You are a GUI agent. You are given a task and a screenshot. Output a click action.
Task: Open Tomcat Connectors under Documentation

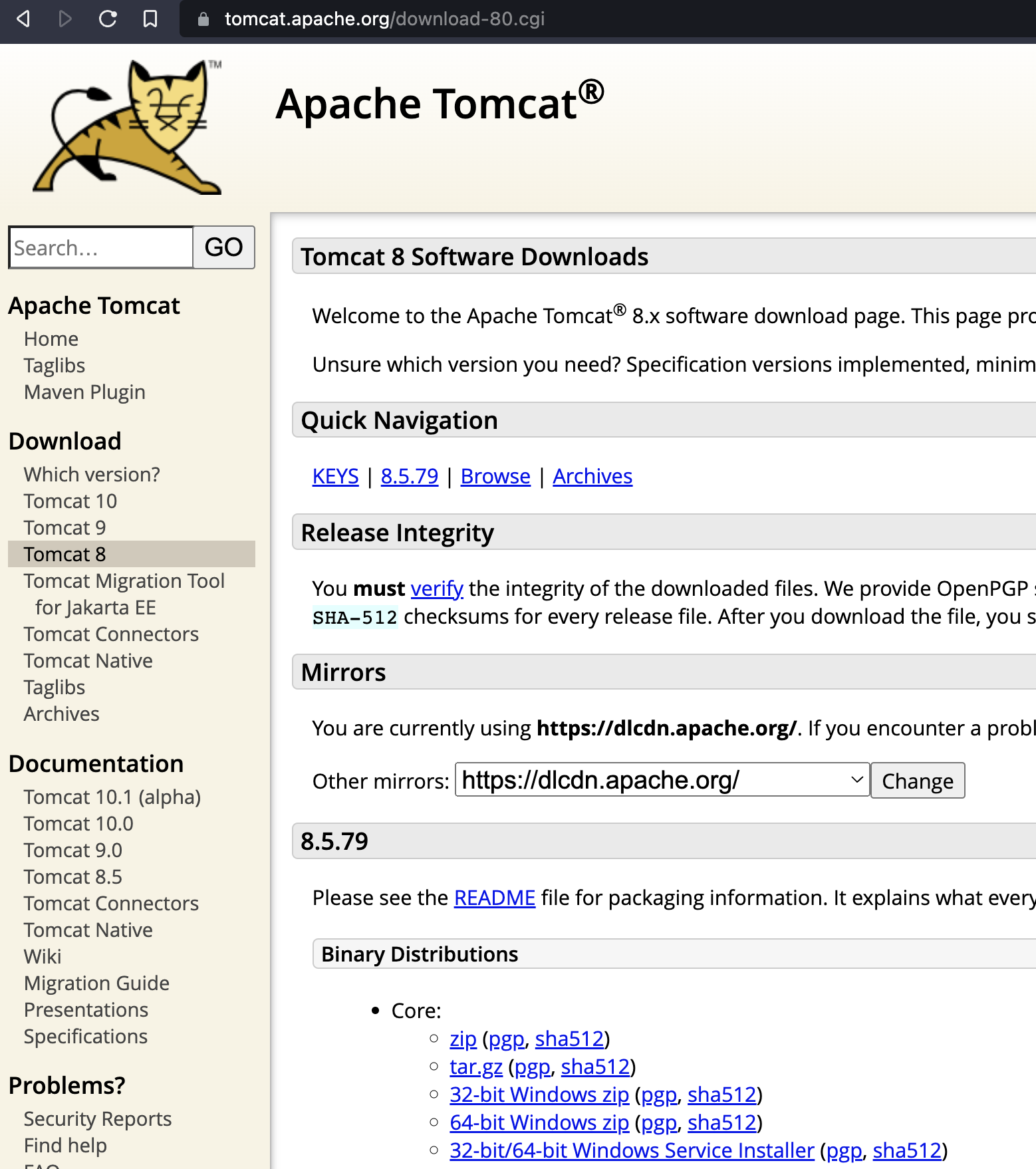coord(111,904)
